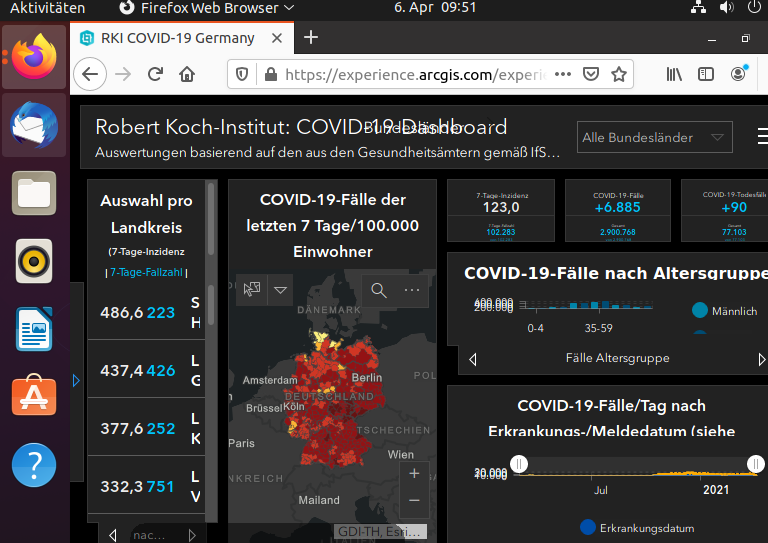Show next Altersgruppe chart

[x=762, y=359]
